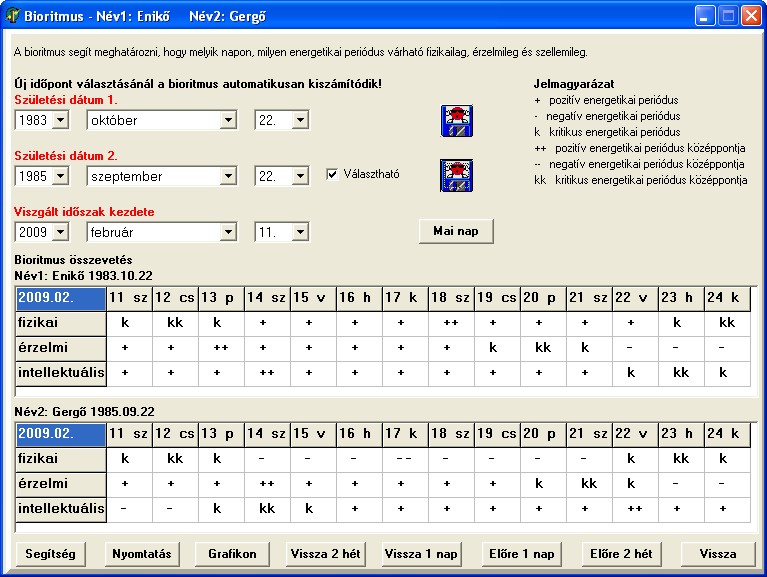
Task: Click the save icon beside birth date 2
Action: (x=456, y=175)
